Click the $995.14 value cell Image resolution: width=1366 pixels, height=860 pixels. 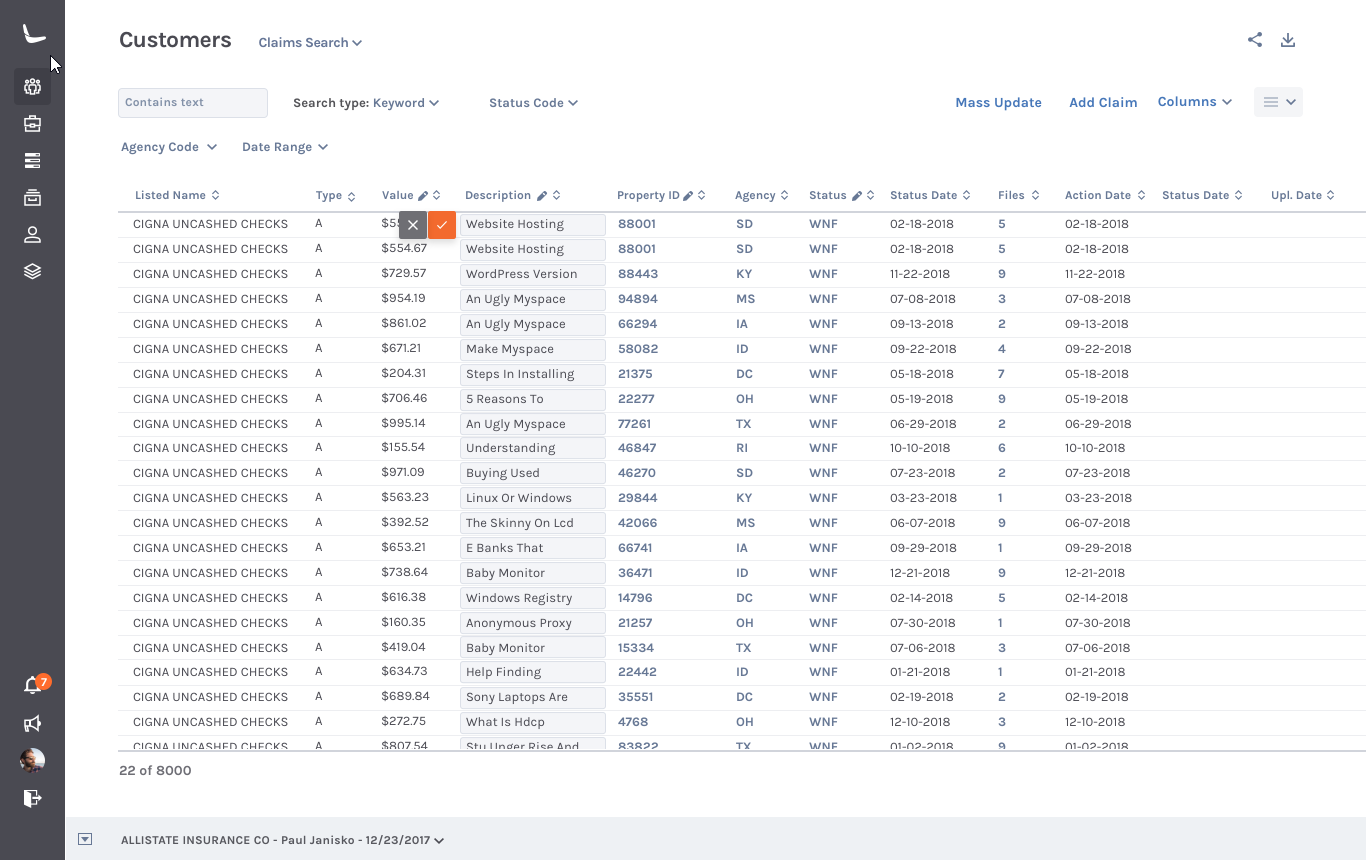point(404,423)
